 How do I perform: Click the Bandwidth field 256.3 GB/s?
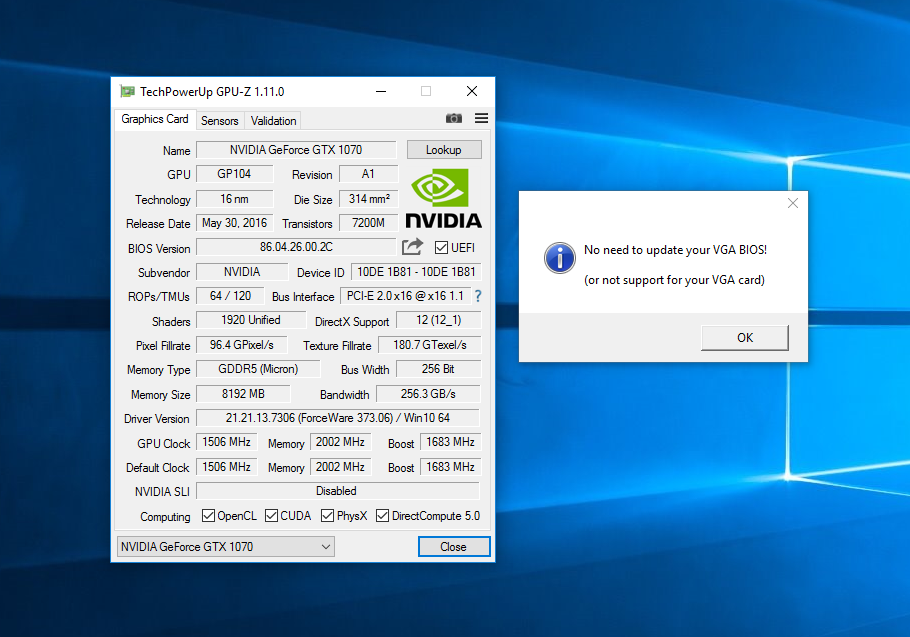click(x=429, y=394)
